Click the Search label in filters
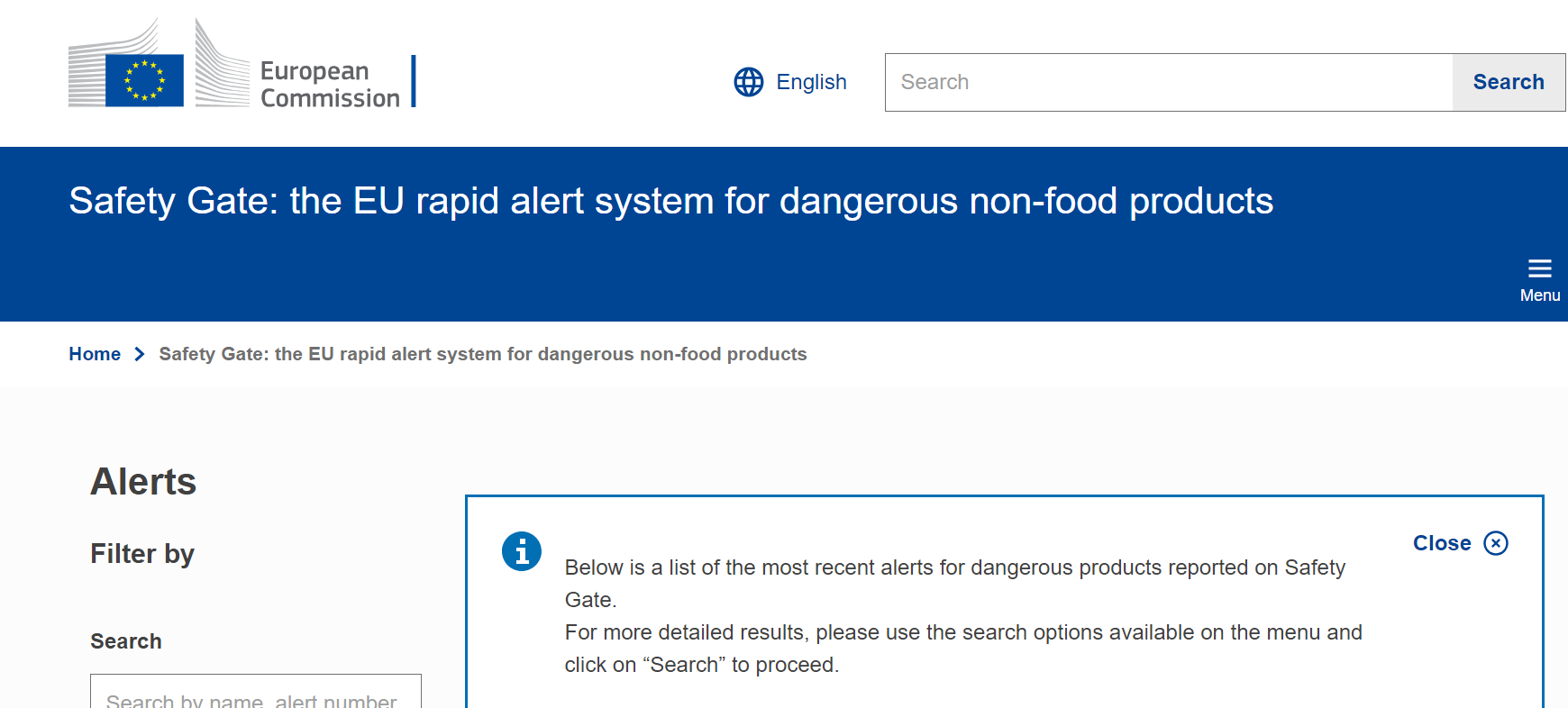 tap(126, 641)
